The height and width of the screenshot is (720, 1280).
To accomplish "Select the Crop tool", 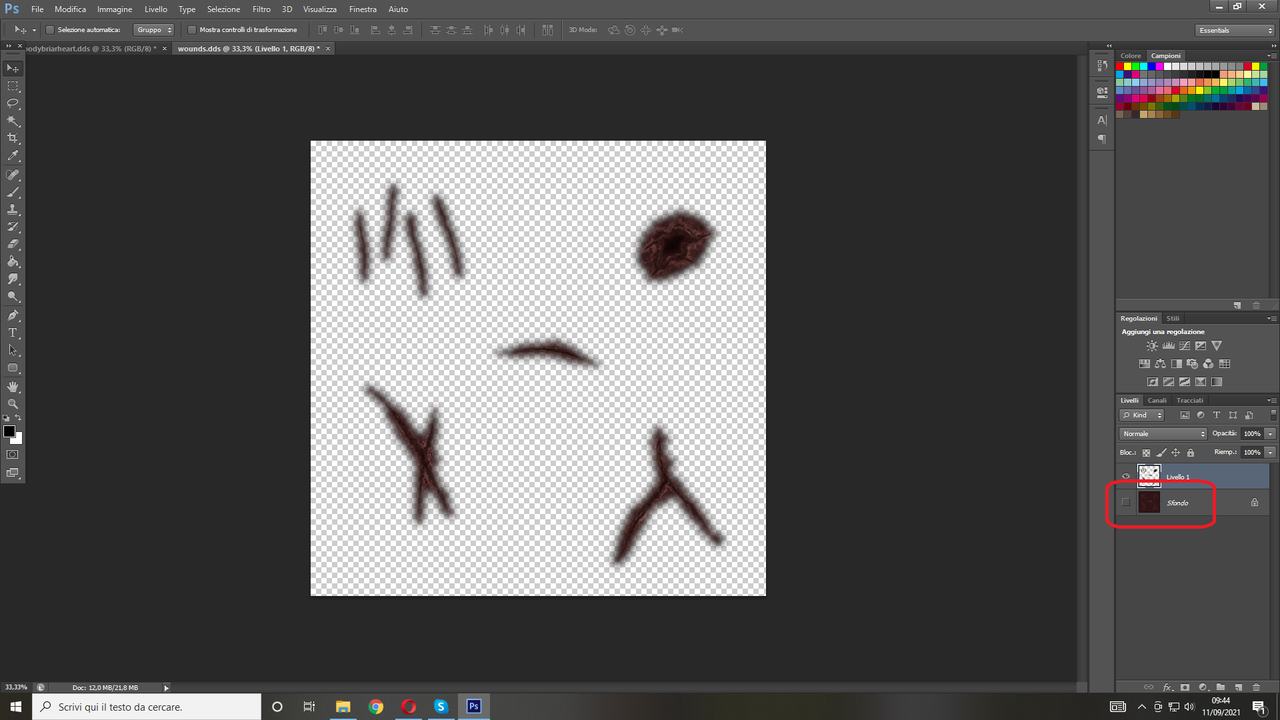I will coord(13,138).
